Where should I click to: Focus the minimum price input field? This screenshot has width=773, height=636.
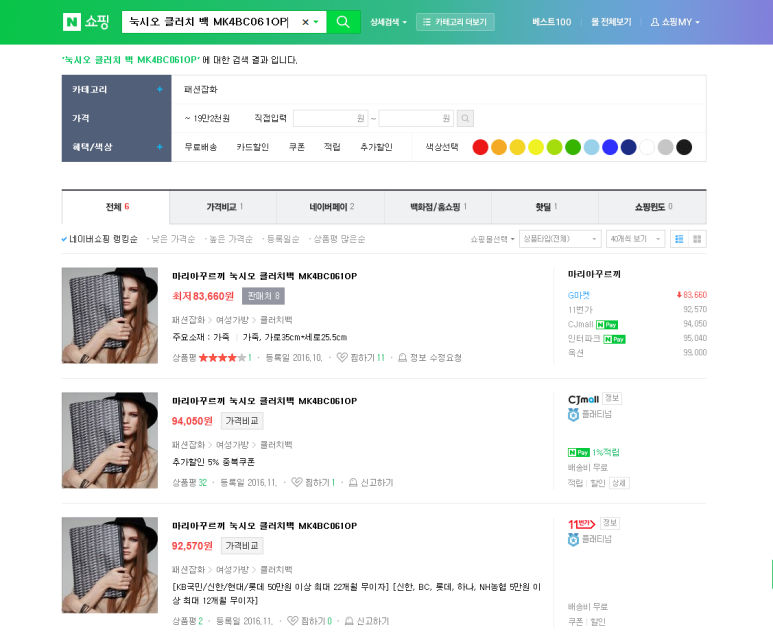pyautogui.click(x=330, y=118)
